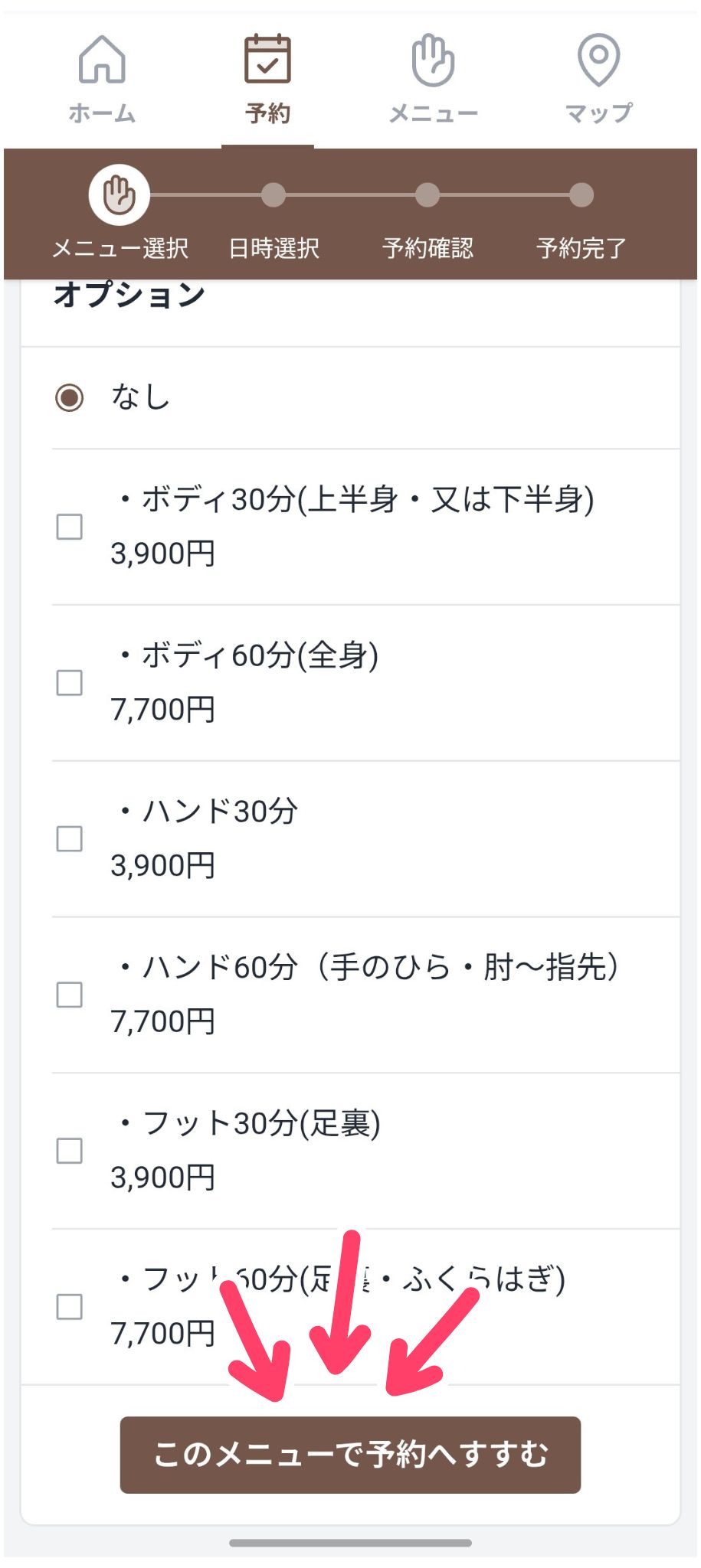Select the なし radio button
The width and height of the screenshot is (701, 1568).
pyautogui.click(x=70, y=397)
